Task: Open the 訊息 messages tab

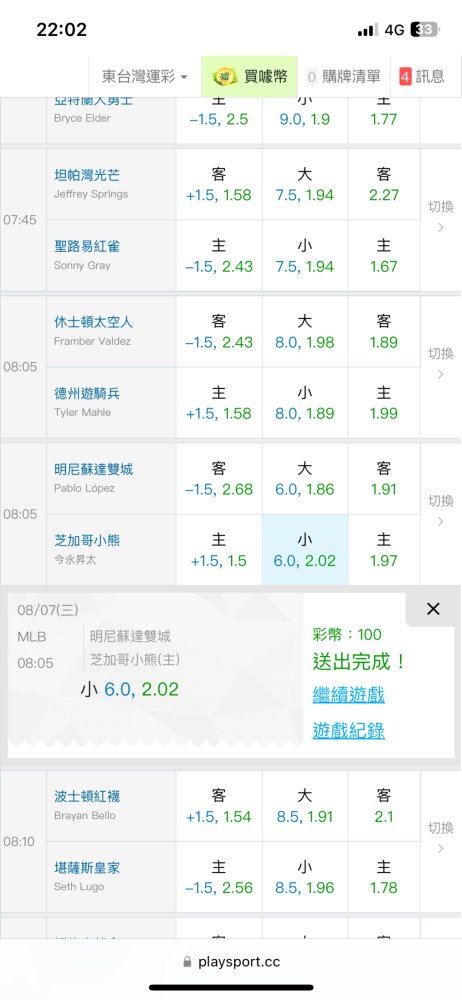Action: click(x=422, y=77)
